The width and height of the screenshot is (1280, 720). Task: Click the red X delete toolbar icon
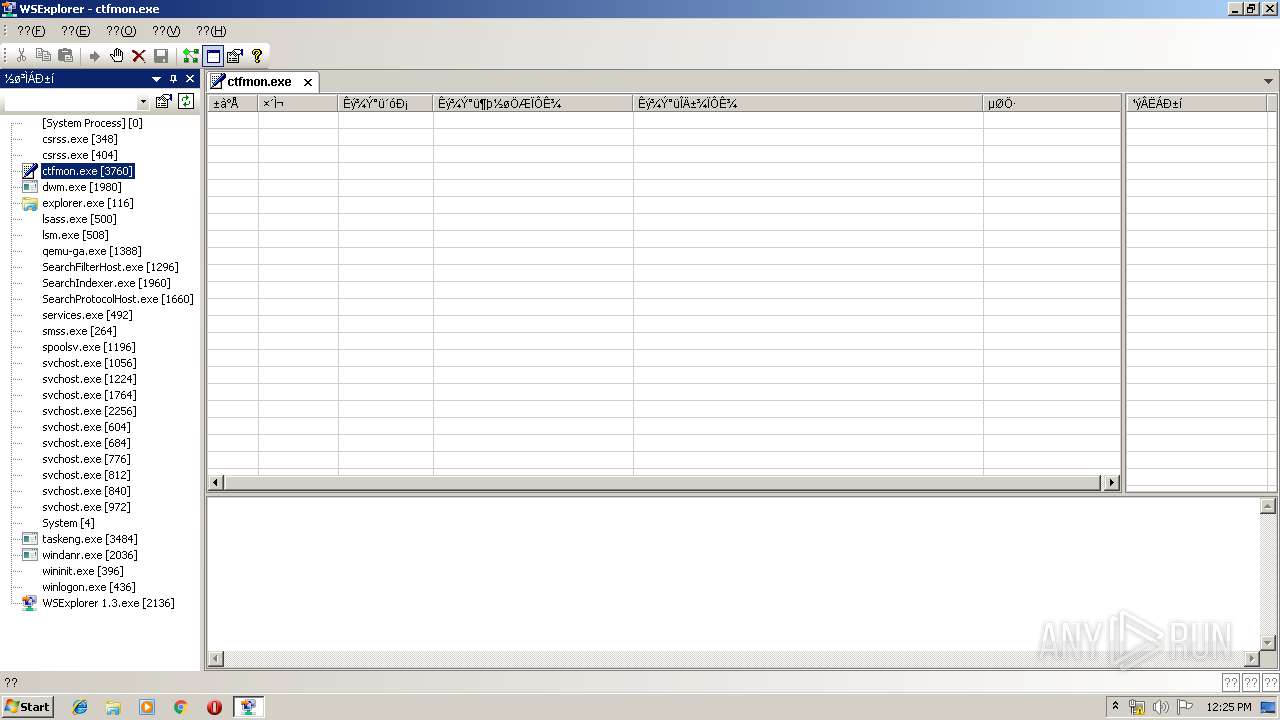point(139,56)
